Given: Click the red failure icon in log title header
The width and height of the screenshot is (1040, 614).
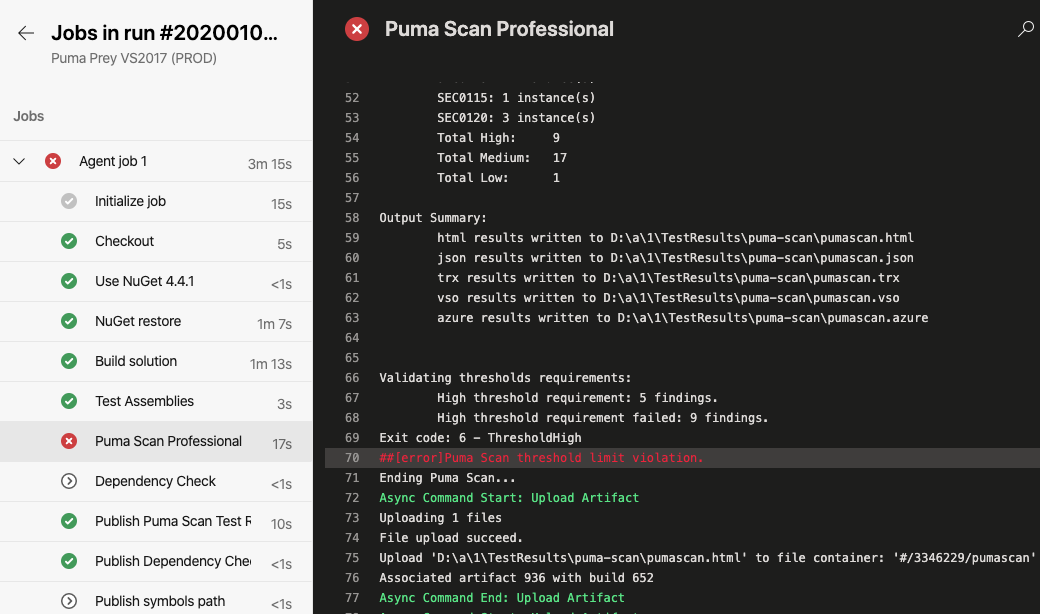Looking at the screenshot, I should pos(357,30).
